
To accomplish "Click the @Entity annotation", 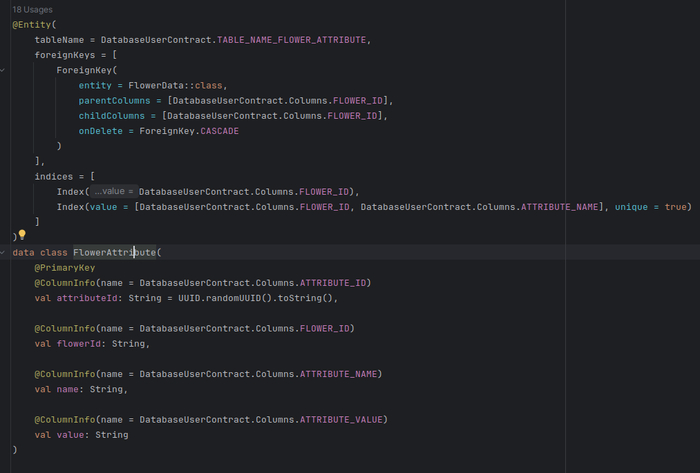I will click(x=32, y=24).
